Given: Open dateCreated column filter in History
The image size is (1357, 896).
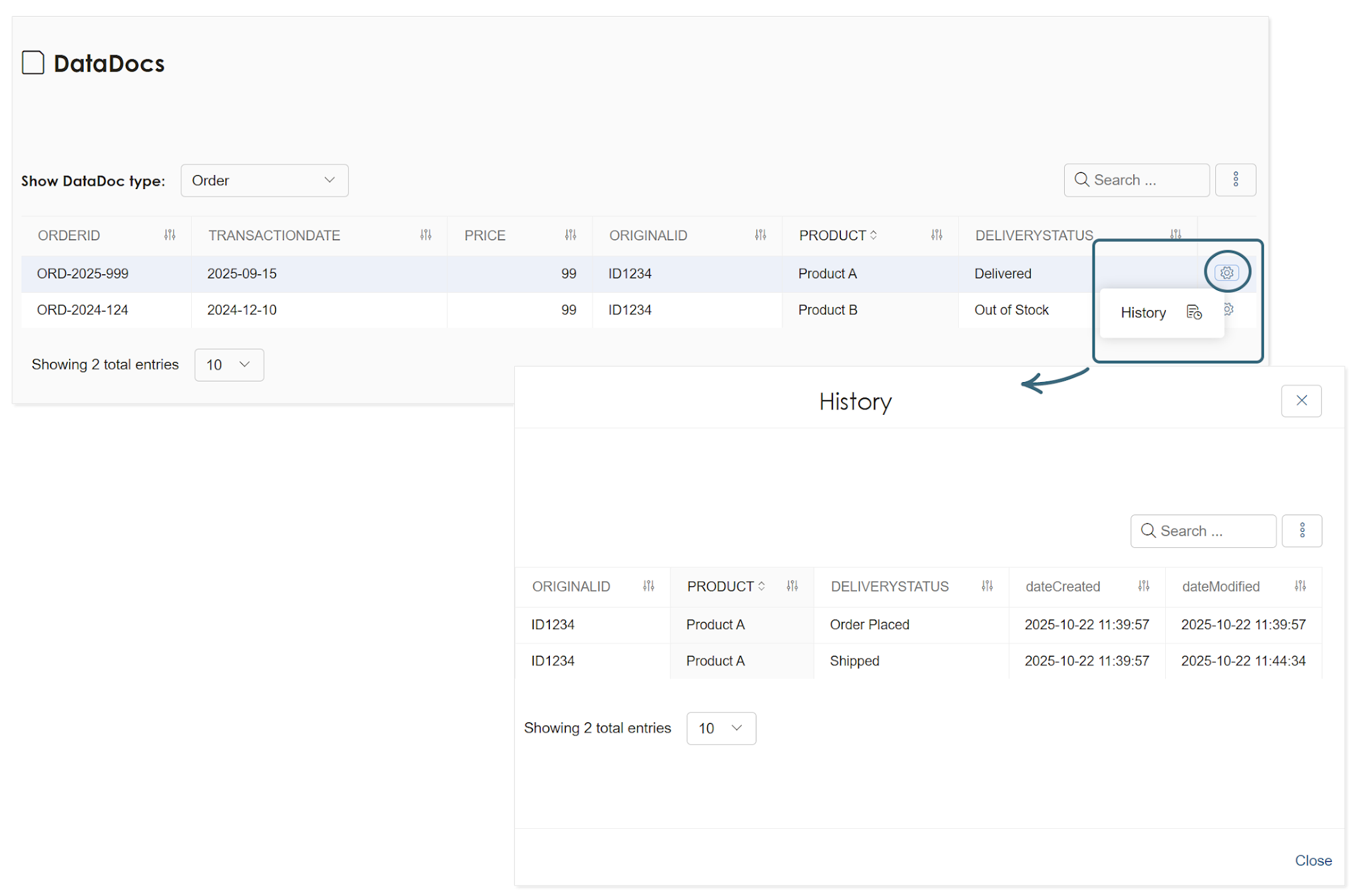Looking at the screenshot, I should click(1143, 586).
